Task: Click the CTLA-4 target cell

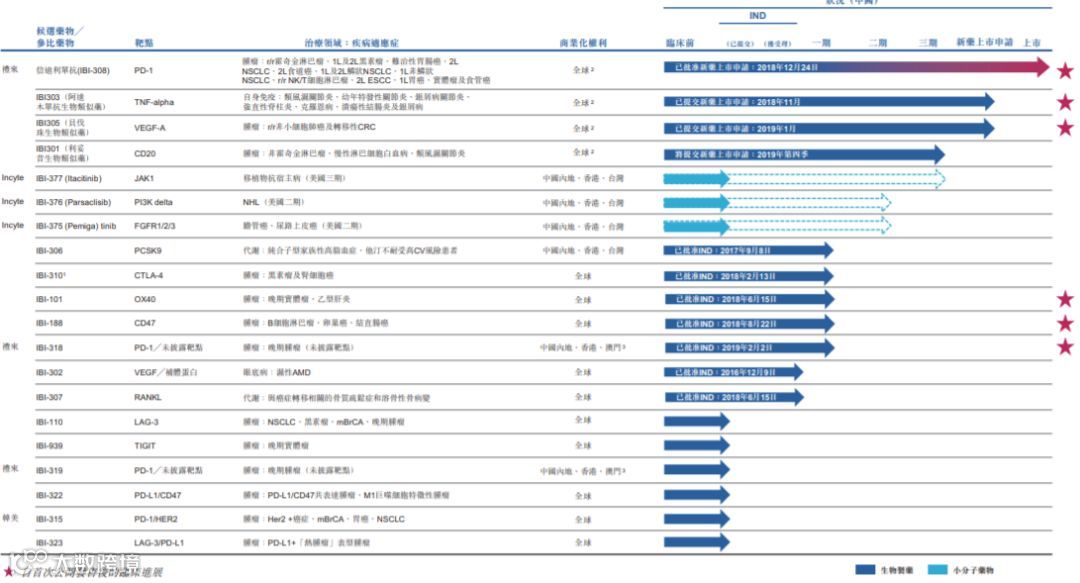Action: point(148,276)
